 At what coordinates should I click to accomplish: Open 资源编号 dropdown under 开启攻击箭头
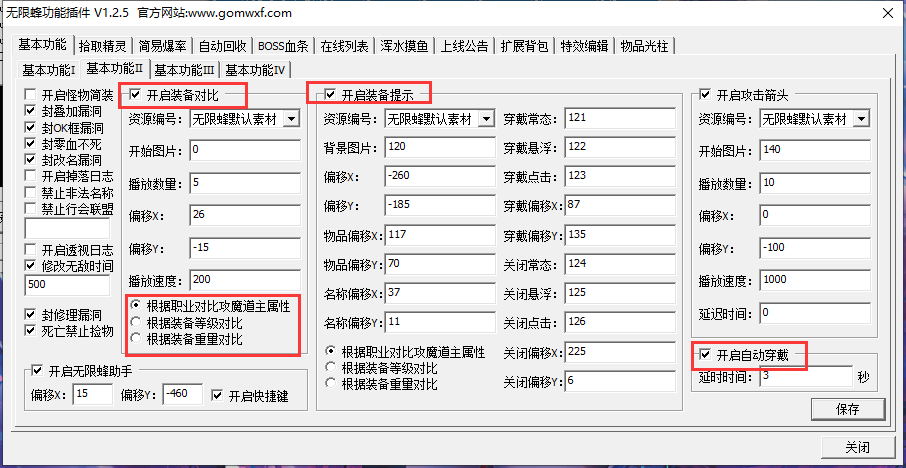coord(861,119)
